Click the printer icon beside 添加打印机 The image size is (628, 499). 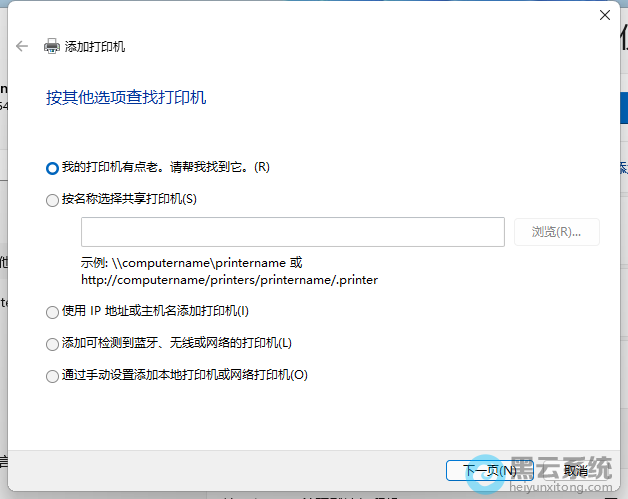[52, 46]
